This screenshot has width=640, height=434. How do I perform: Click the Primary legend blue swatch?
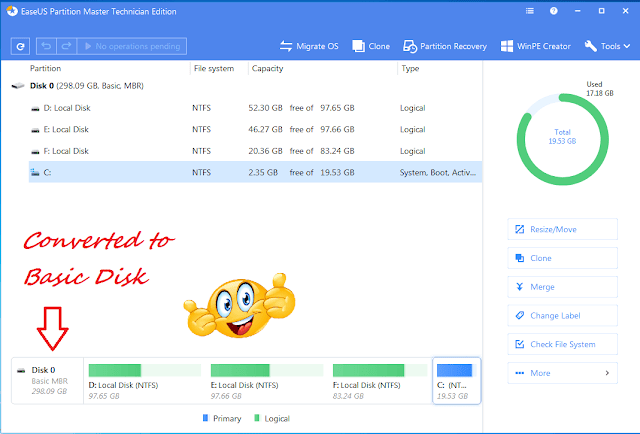click(x=205, y=418)
